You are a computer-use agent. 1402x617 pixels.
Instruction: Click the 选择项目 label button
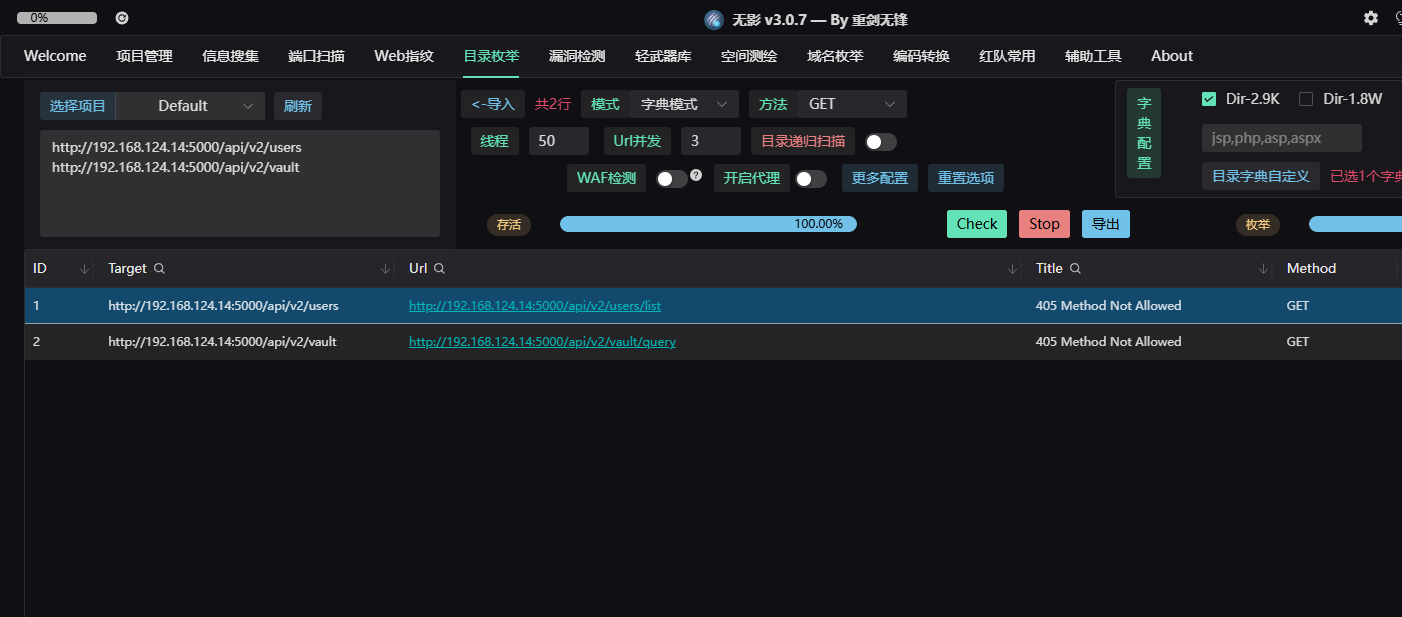(x=78, y=106)
